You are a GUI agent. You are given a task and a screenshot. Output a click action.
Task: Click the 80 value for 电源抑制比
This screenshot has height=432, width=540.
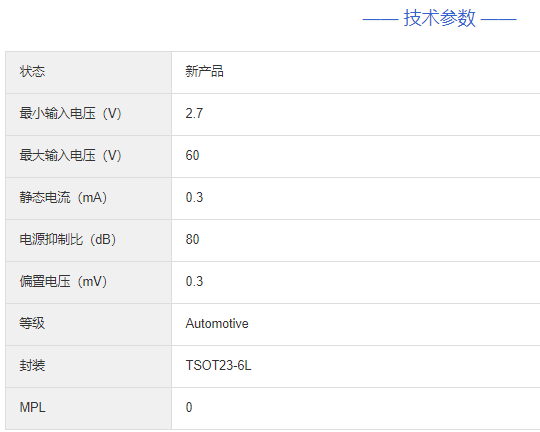click(192, 239)
